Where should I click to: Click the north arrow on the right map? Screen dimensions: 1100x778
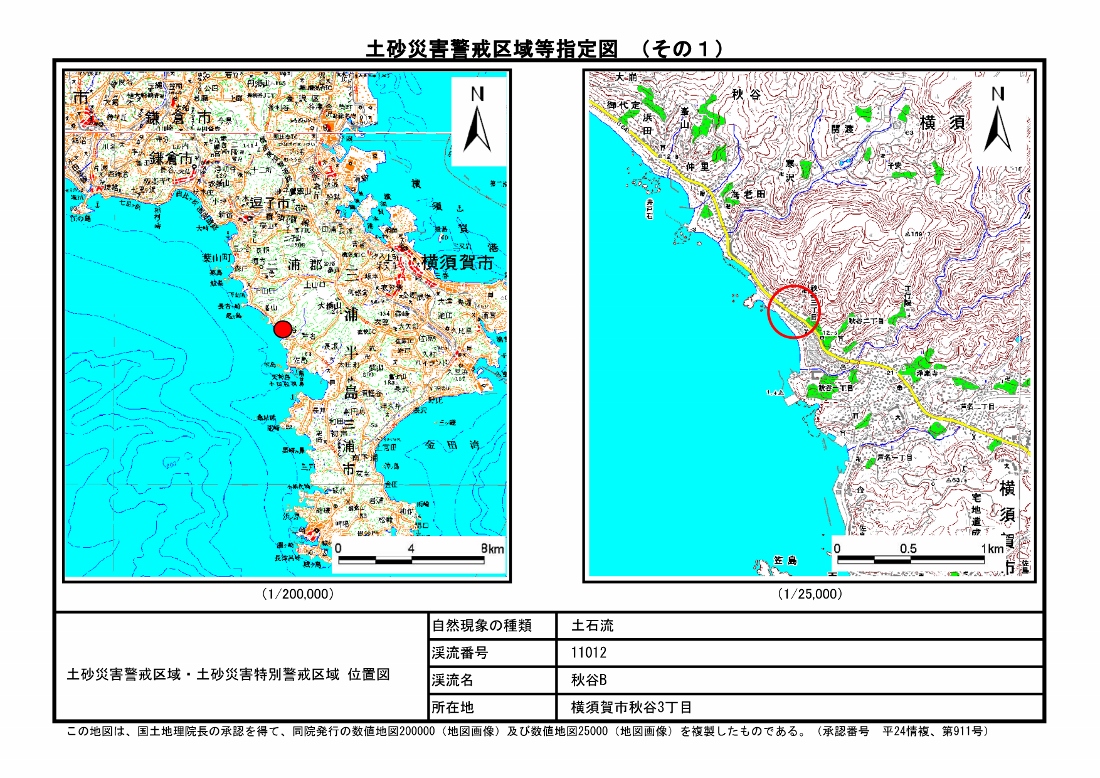(996, 120)
